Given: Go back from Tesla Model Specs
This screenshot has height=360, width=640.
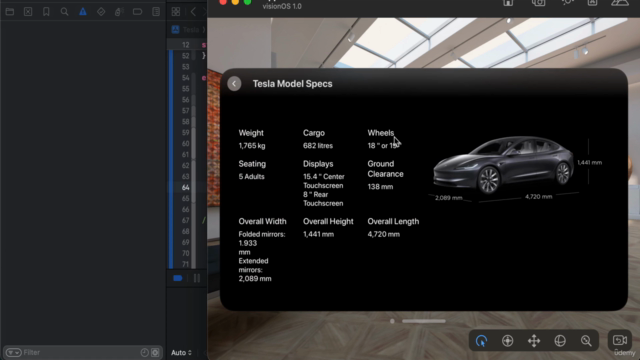Looking at the screenshot, I should 234,84.
